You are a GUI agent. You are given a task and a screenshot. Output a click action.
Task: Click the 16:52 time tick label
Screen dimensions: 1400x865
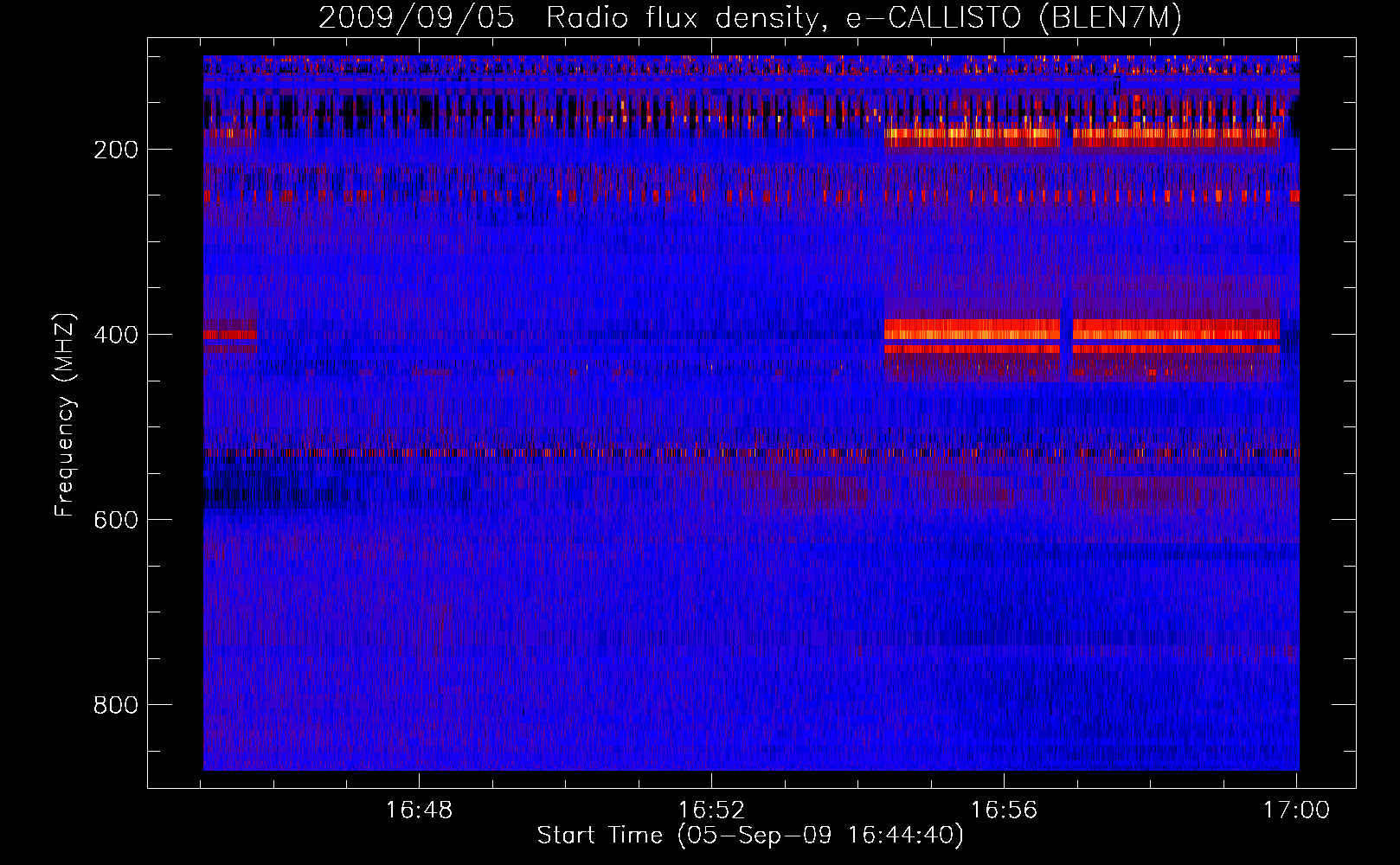pyautogui.click(x=711, y=811)
